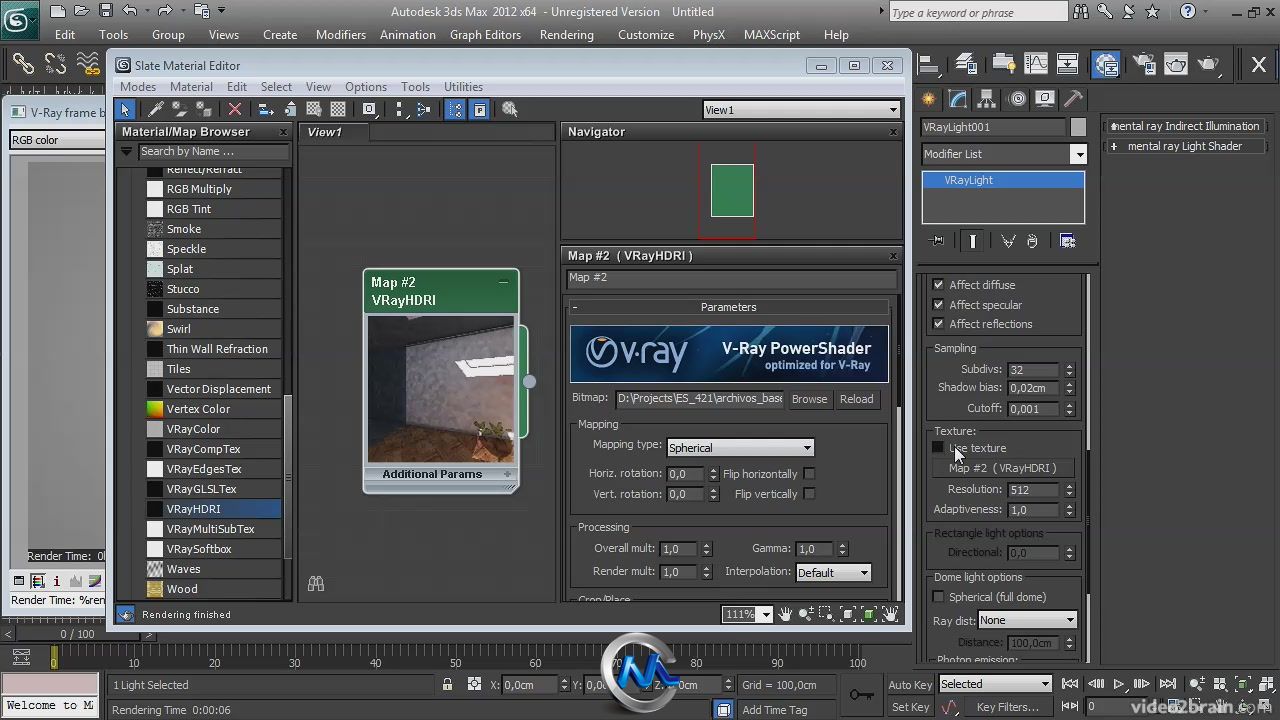
Task: Open the Modifier List dropdown
Action: click(1004, 154)
